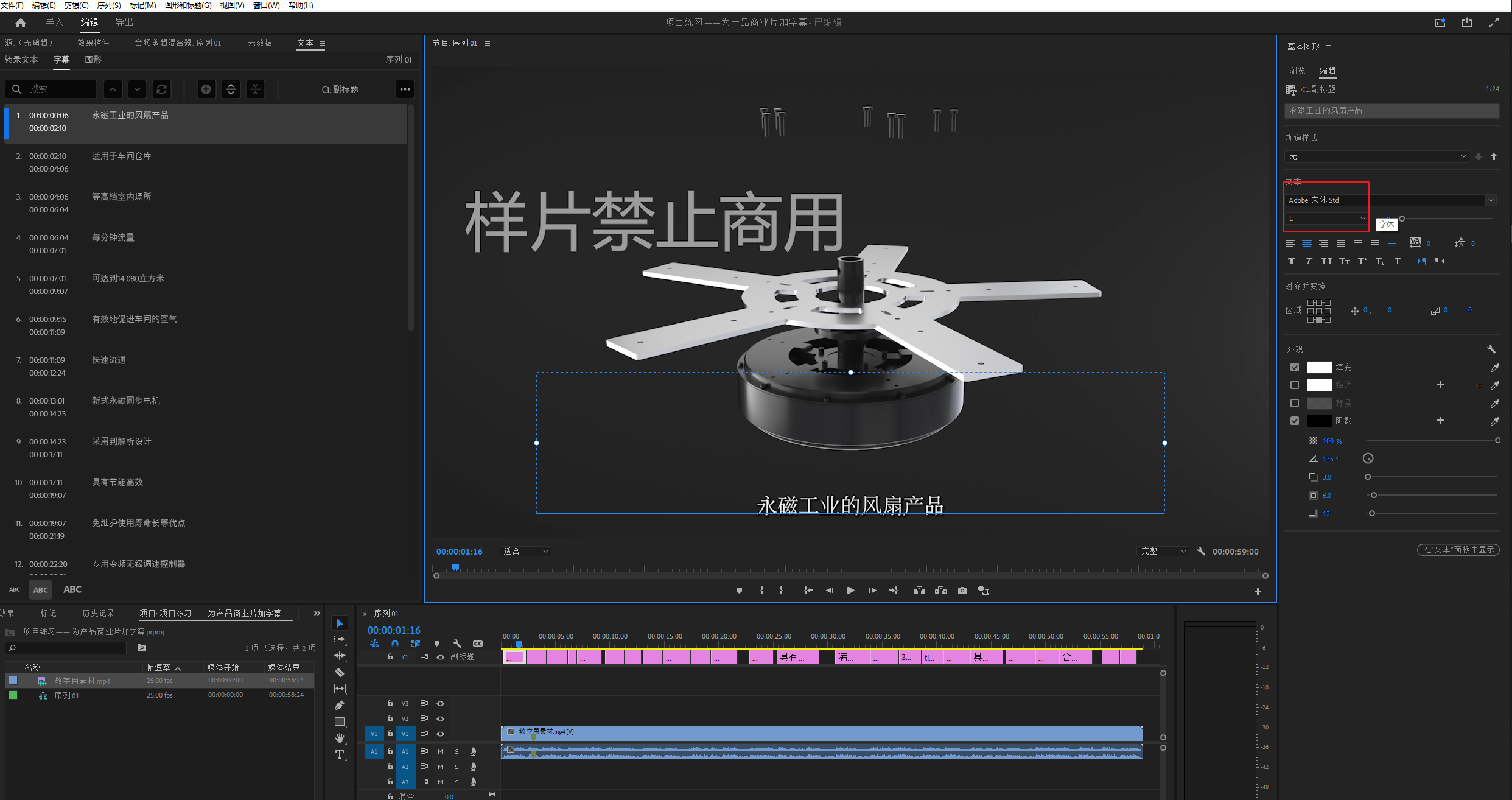Select the Razor tool in timeline toolbar
Viewport: 1512px width, 800px height.
point(340,672)
